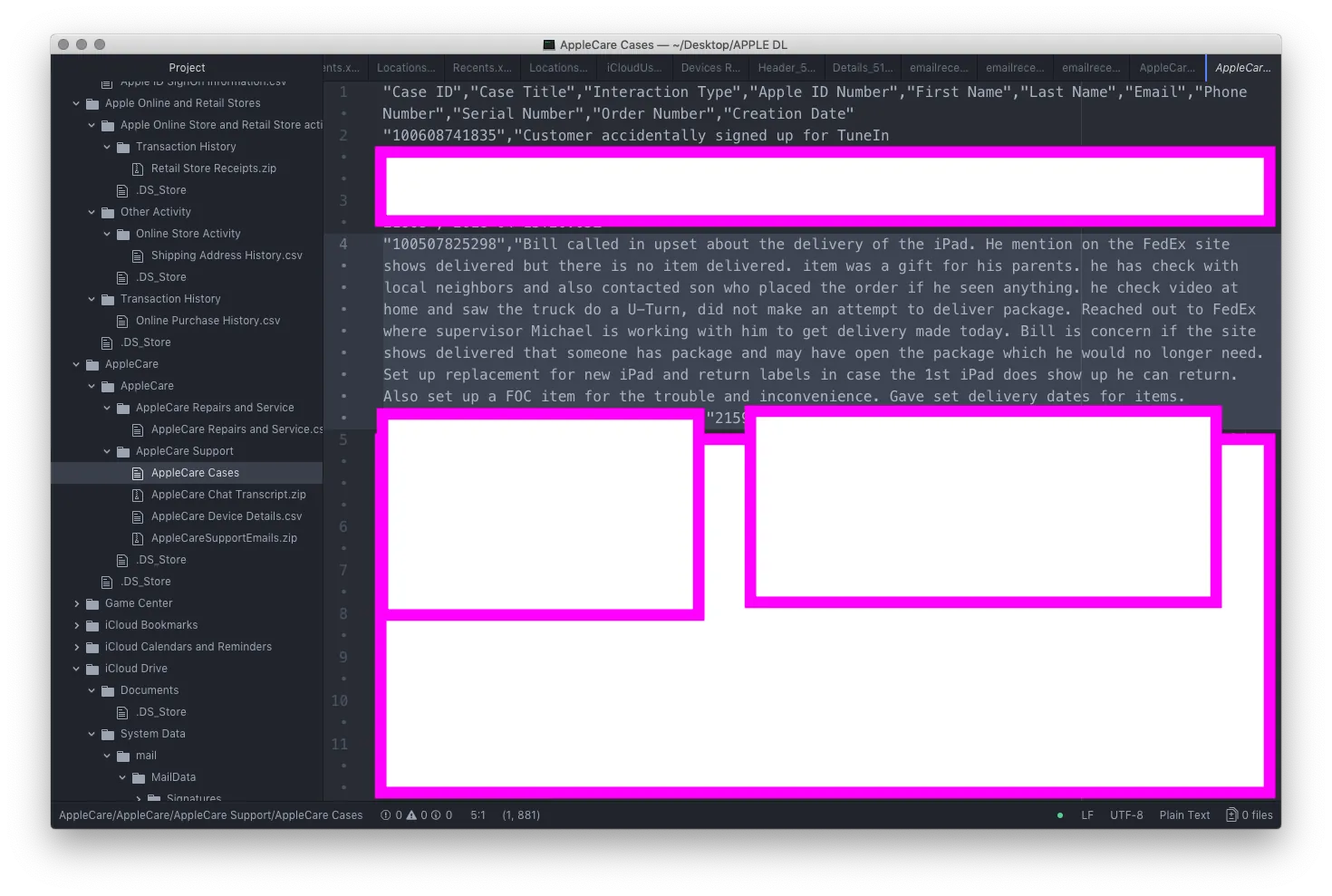Click the Project panel header
This screenshot has width=1332, height=896.
point(187,68)
